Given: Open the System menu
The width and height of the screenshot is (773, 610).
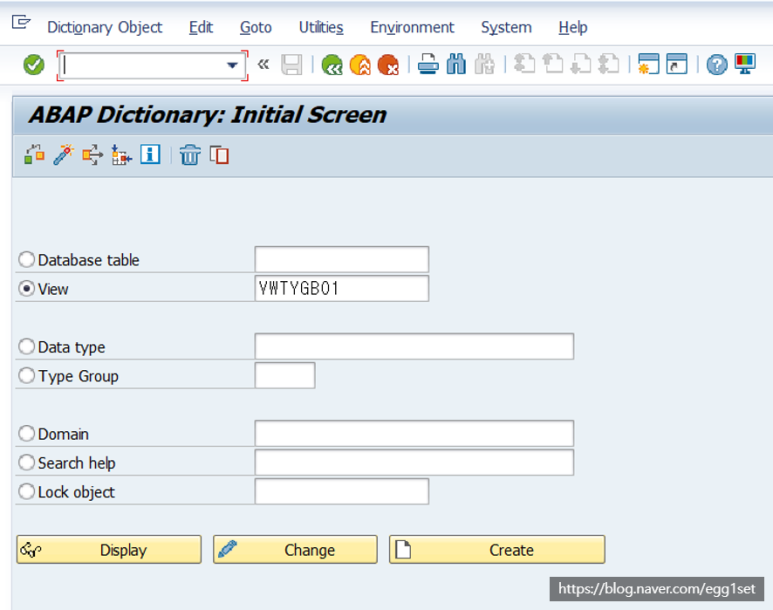Looking at the screenshot, I should point(506,28).
